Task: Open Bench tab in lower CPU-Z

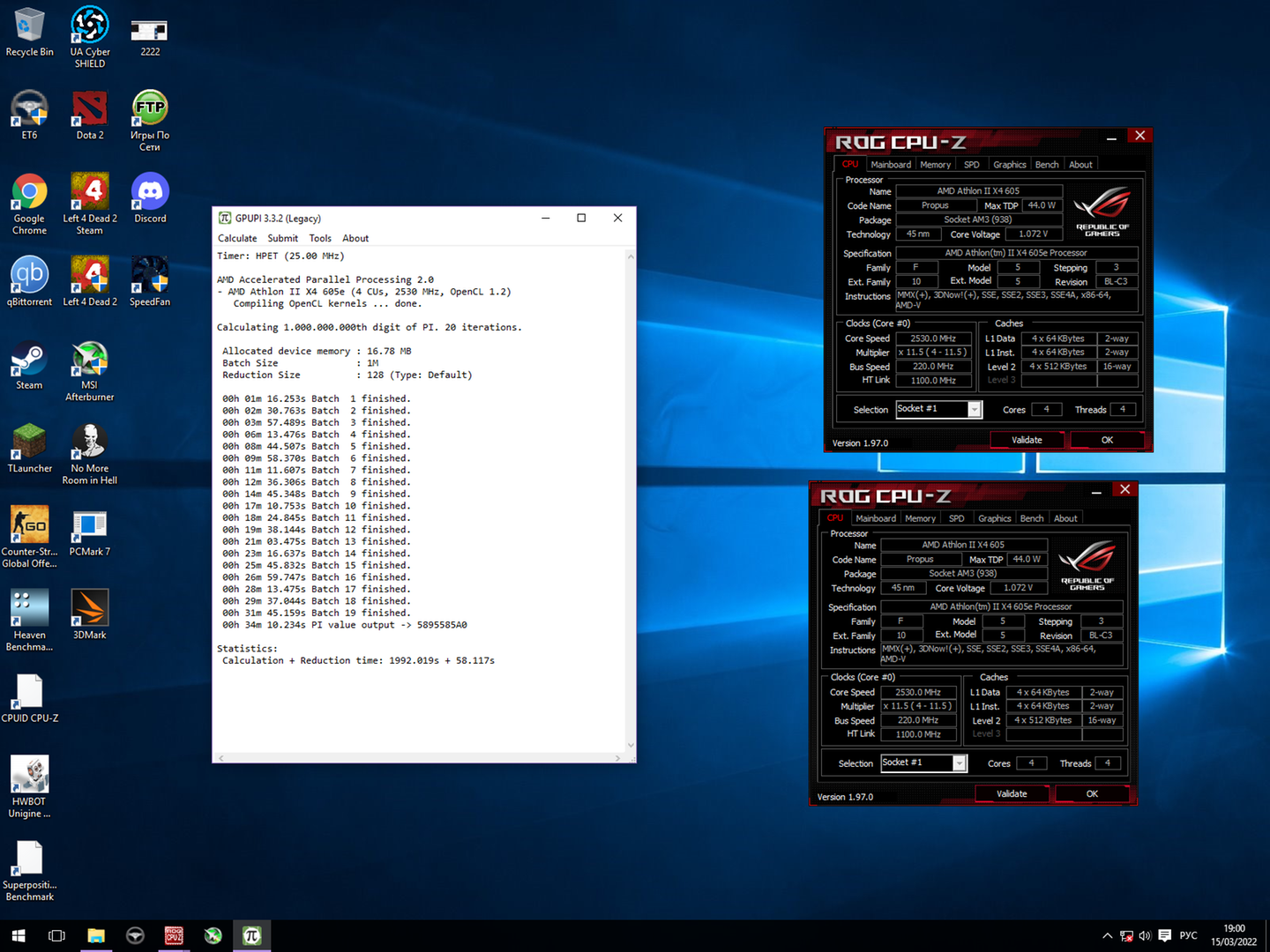Action: point(1032,518)
